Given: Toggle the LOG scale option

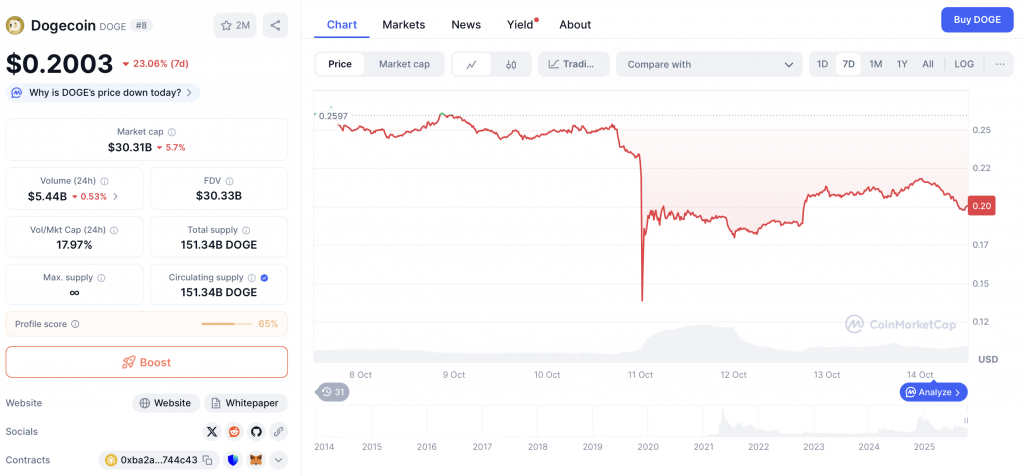Looking at the screenshot, I should pos(964,64).
